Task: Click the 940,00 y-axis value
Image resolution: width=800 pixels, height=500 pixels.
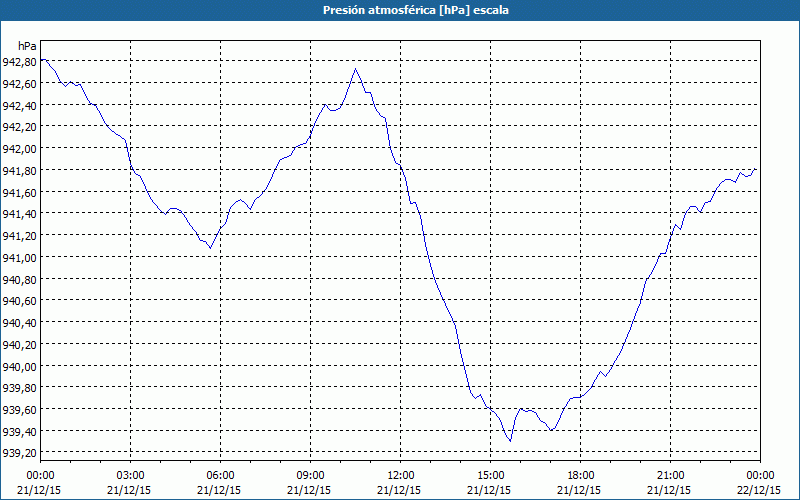Action: coord(19,366)
